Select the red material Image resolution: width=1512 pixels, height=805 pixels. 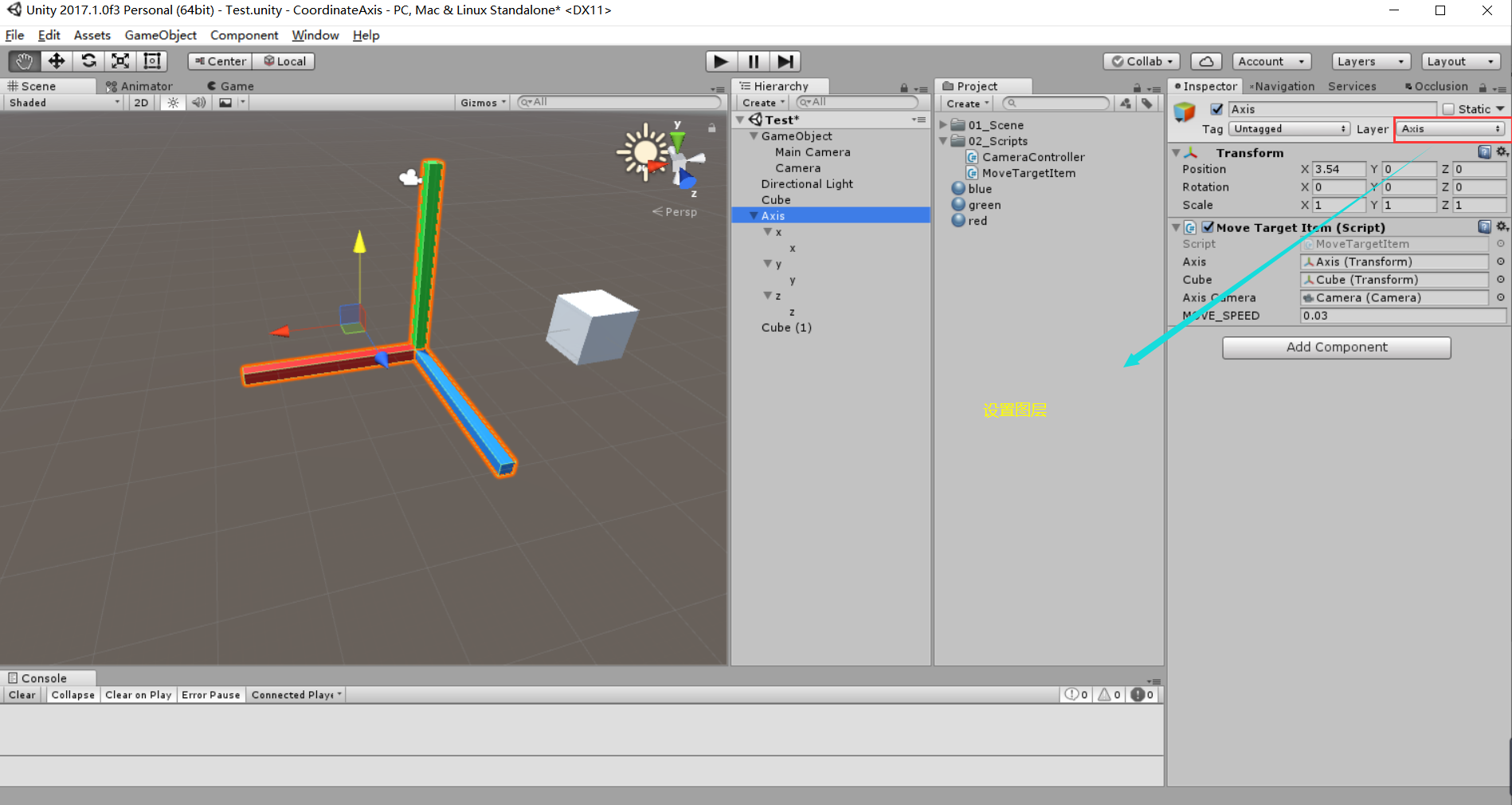(x=969, y=221)
